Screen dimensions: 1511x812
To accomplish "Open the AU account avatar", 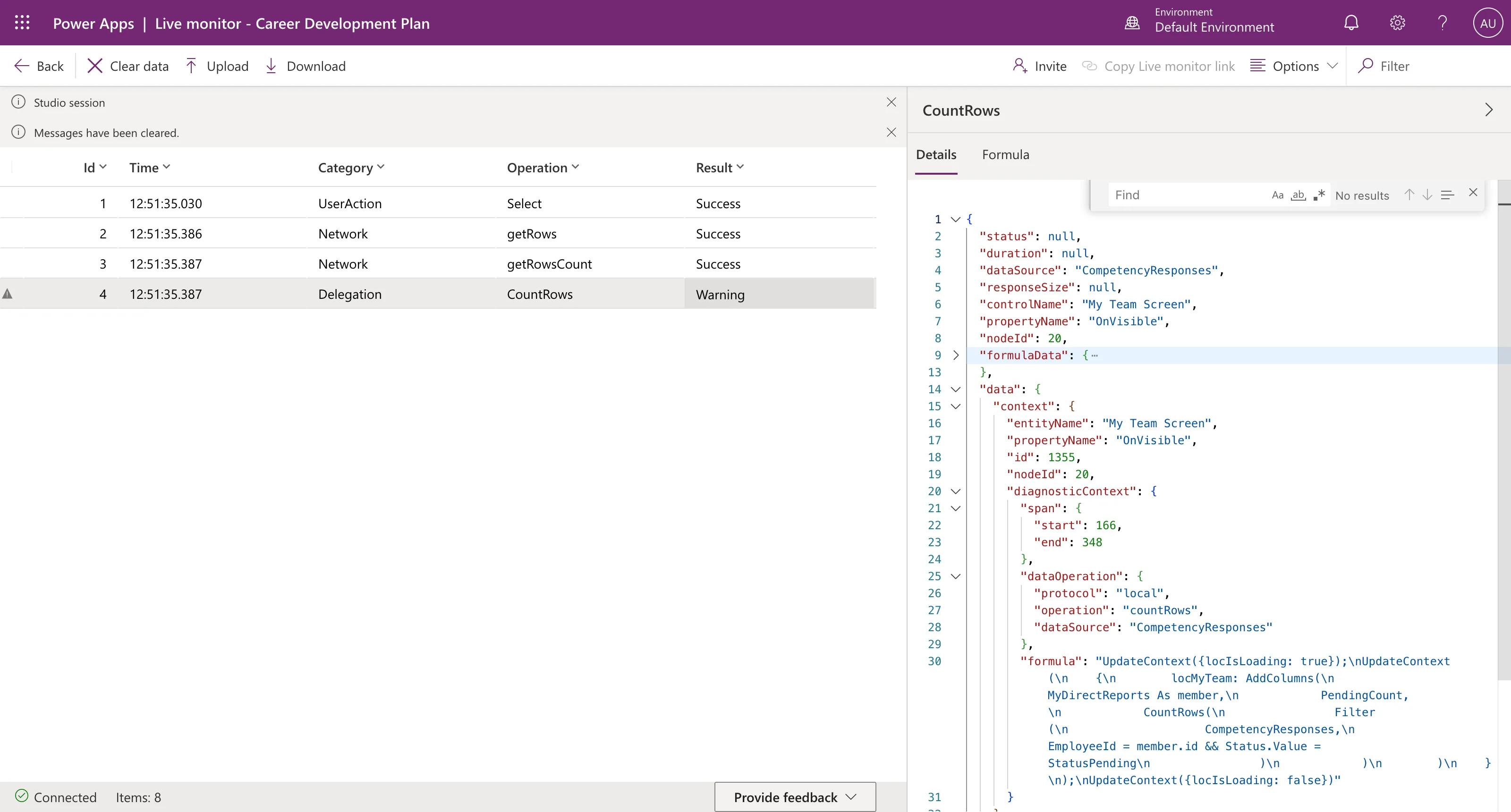I will coord(1487,23).
